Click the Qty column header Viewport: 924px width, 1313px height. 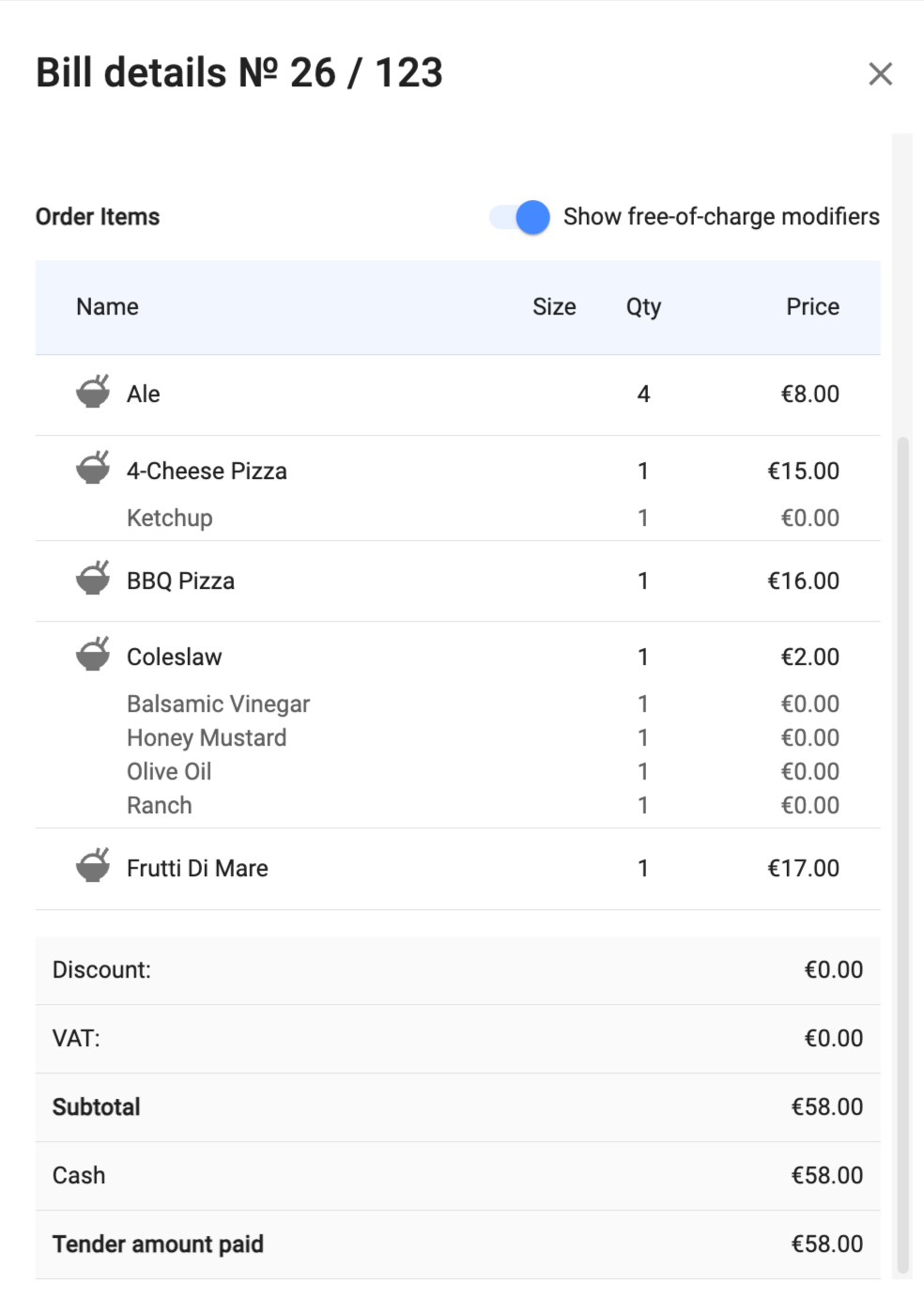[x=643, y=307]
